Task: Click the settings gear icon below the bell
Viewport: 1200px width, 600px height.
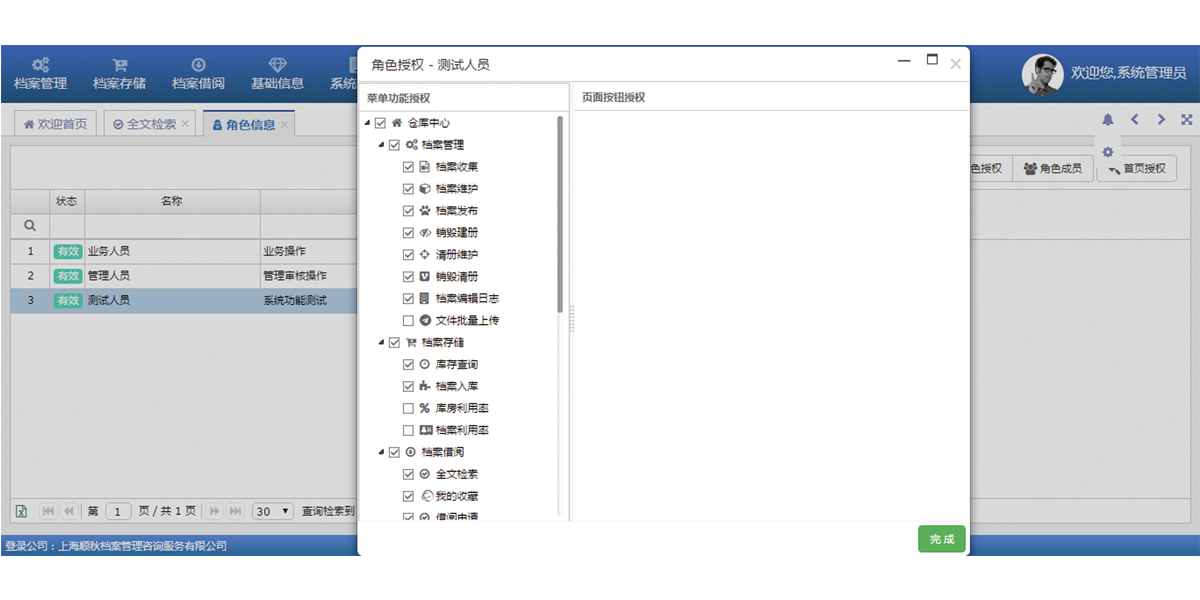Action: pos(1108,152)
